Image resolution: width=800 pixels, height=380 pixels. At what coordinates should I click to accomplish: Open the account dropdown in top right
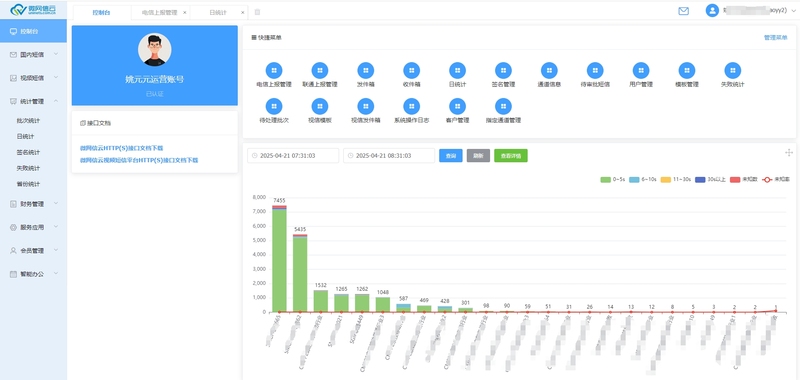coord(751,11)
